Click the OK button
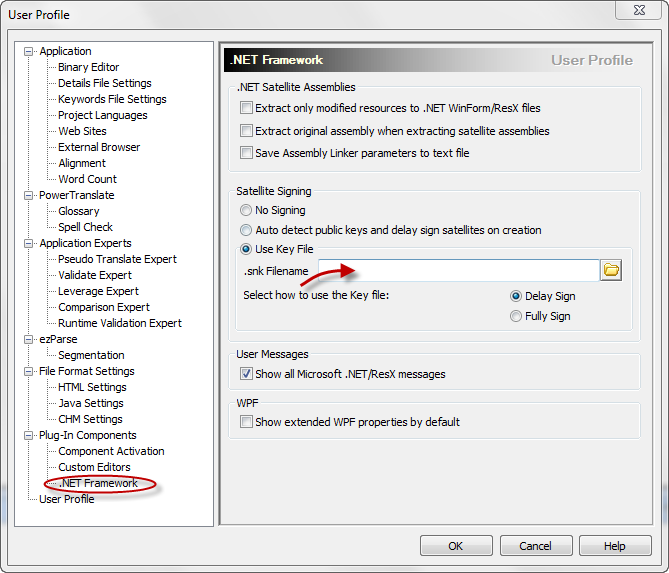The height and width of the screenshot is (573, 669). pos(456,546)
